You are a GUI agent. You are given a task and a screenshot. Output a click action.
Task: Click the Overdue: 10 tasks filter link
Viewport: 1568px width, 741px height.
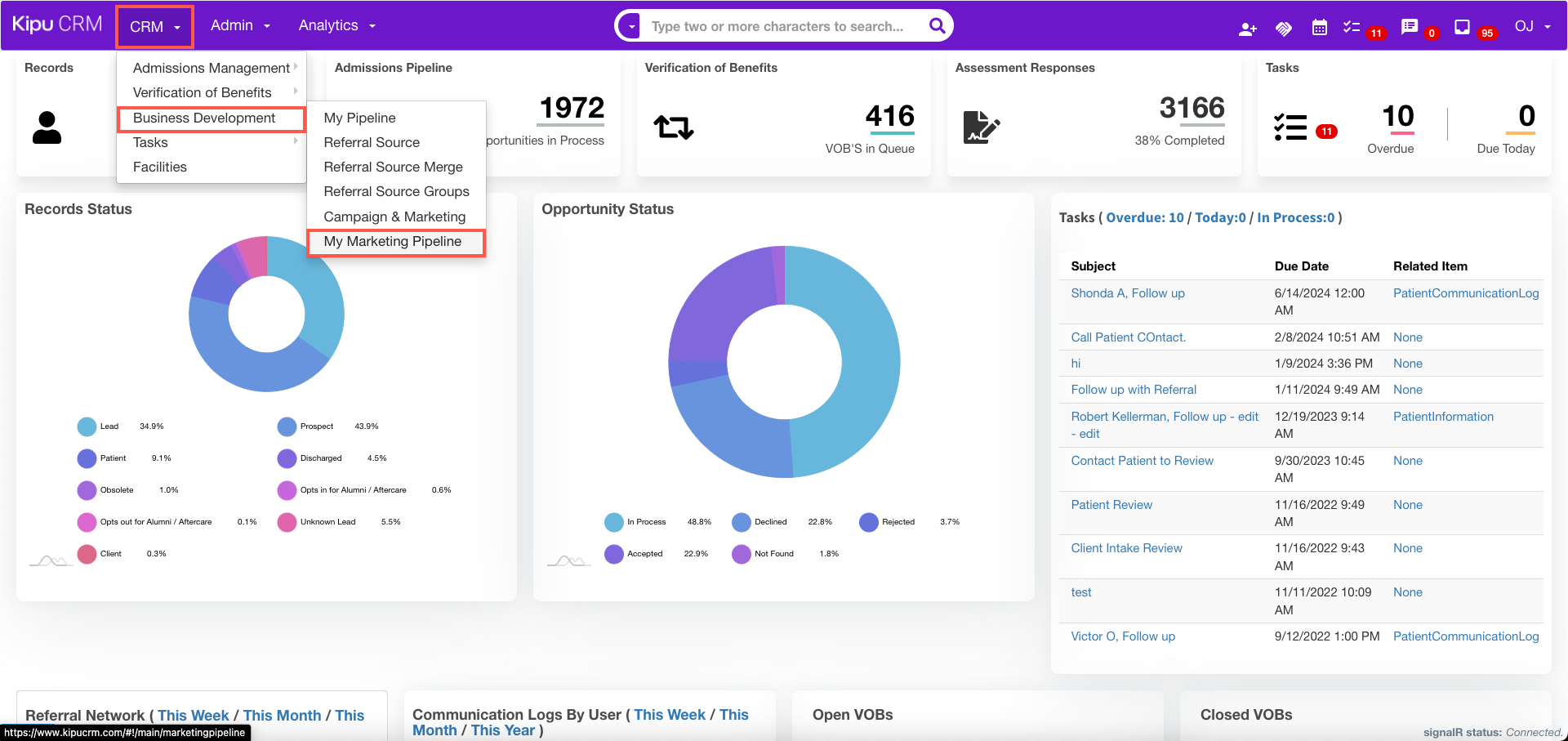1144,218
